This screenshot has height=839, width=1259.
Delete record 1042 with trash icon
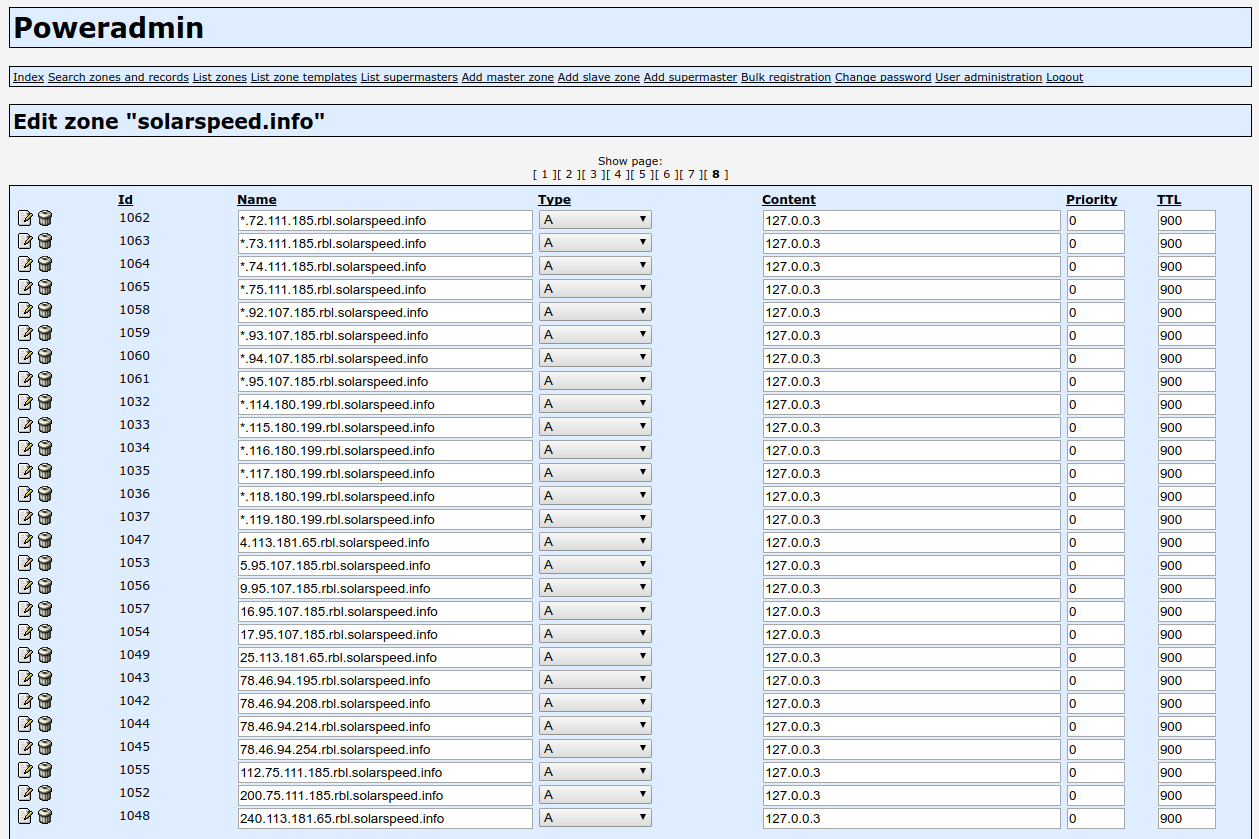tap(45, 701)
